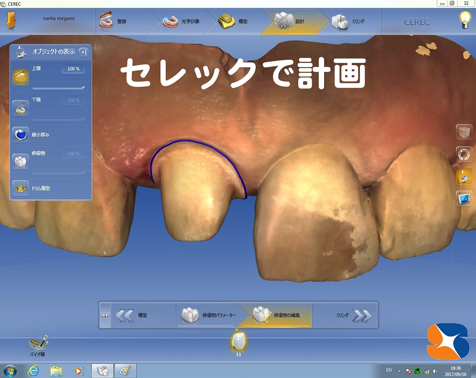The image size is (476, 378).
Task: Open the analysis tools screen icon
Action: pos(464,199)
